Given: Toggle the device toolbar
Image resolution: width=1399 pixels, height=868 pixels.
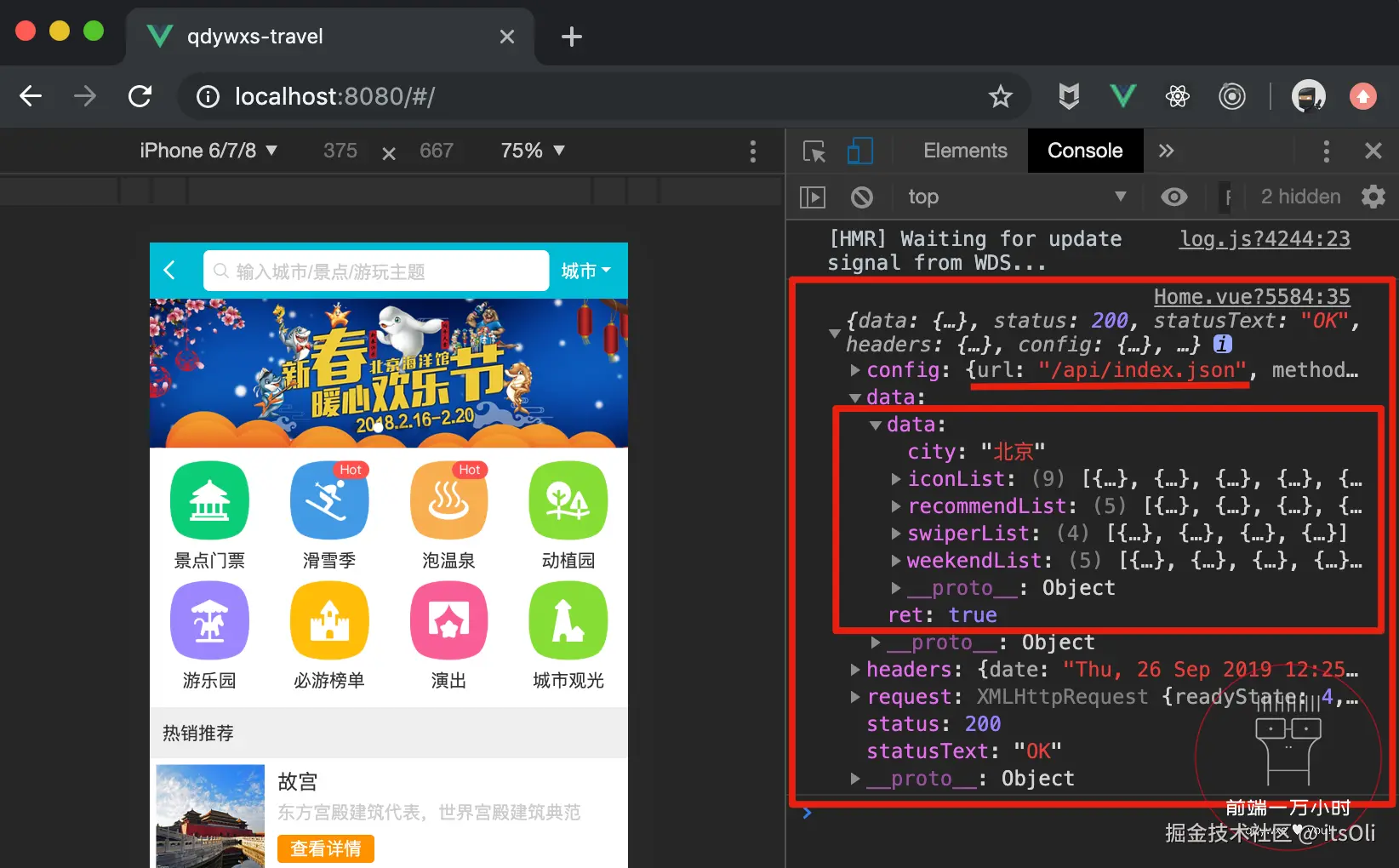Looking at the screenshot, I should [860, 151].
